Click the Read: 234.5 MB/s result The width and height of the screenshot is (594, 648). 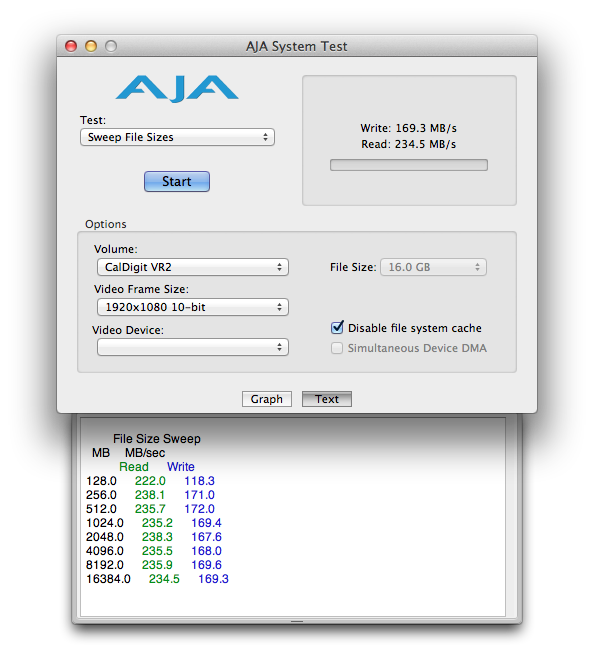pos(408,144)
